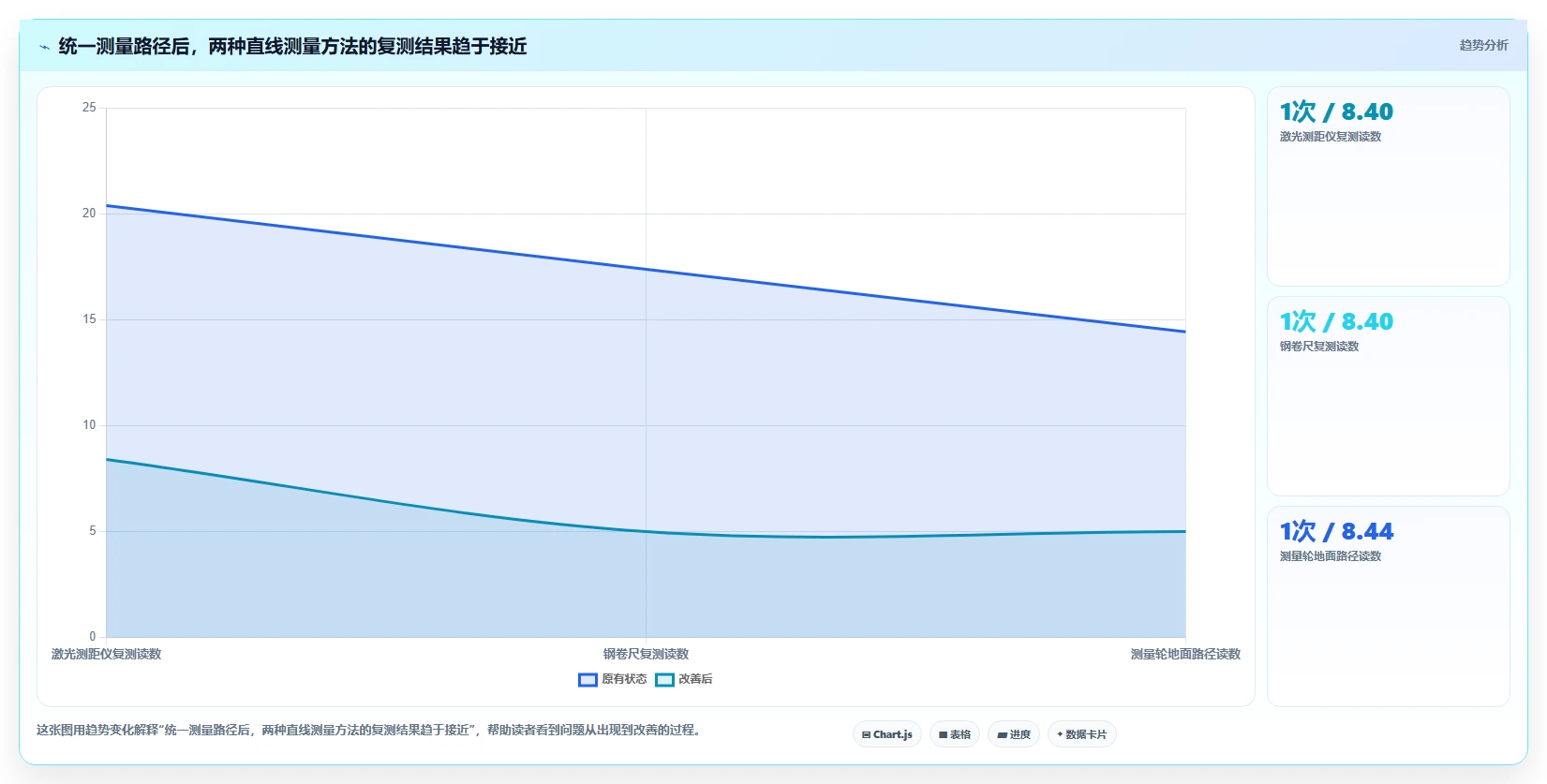
Task: Toggle the 原有状态 legend item
Action: click(x=613, y=679)
